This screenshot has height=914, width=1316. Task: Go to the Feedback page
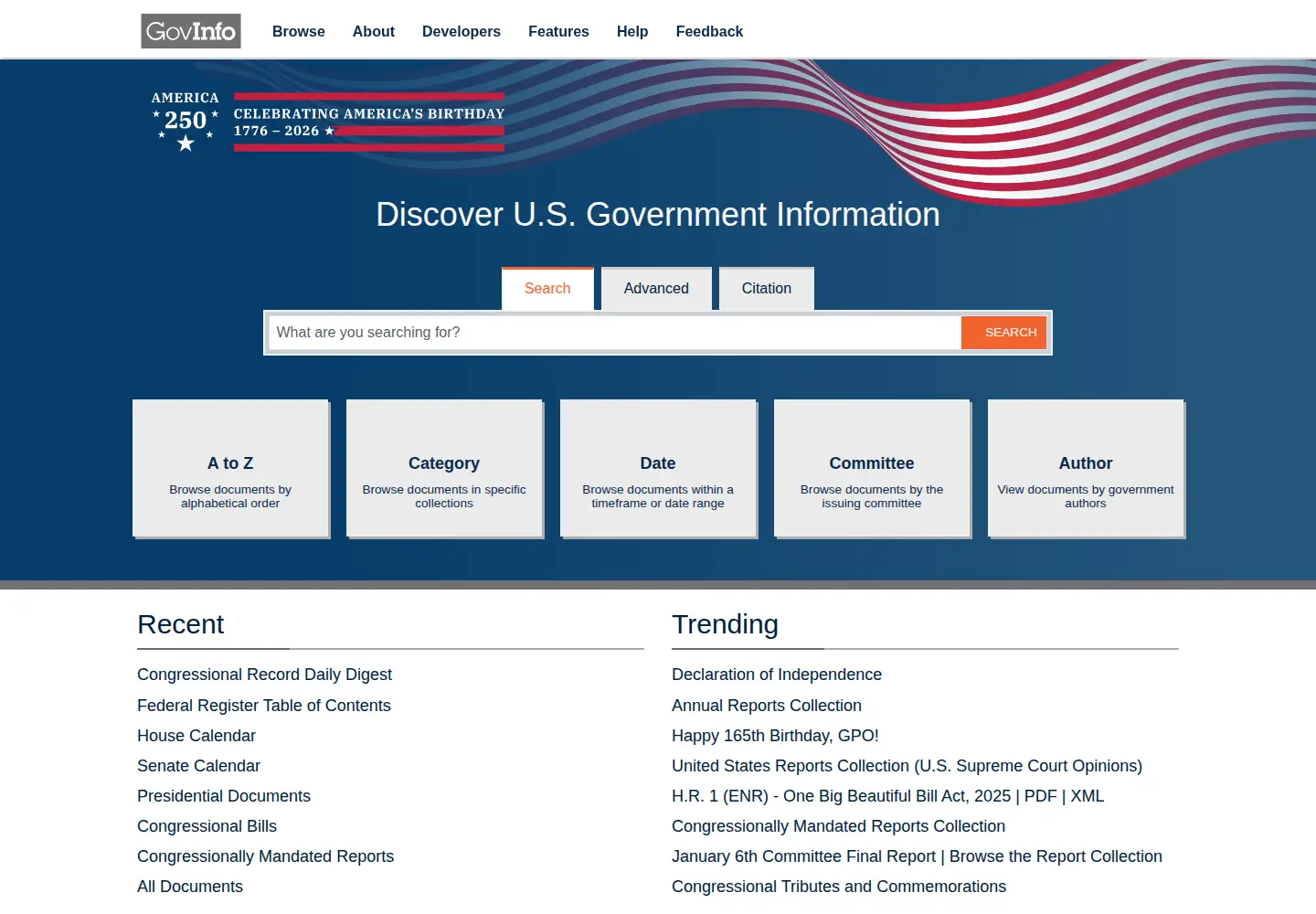click(709, 31)
